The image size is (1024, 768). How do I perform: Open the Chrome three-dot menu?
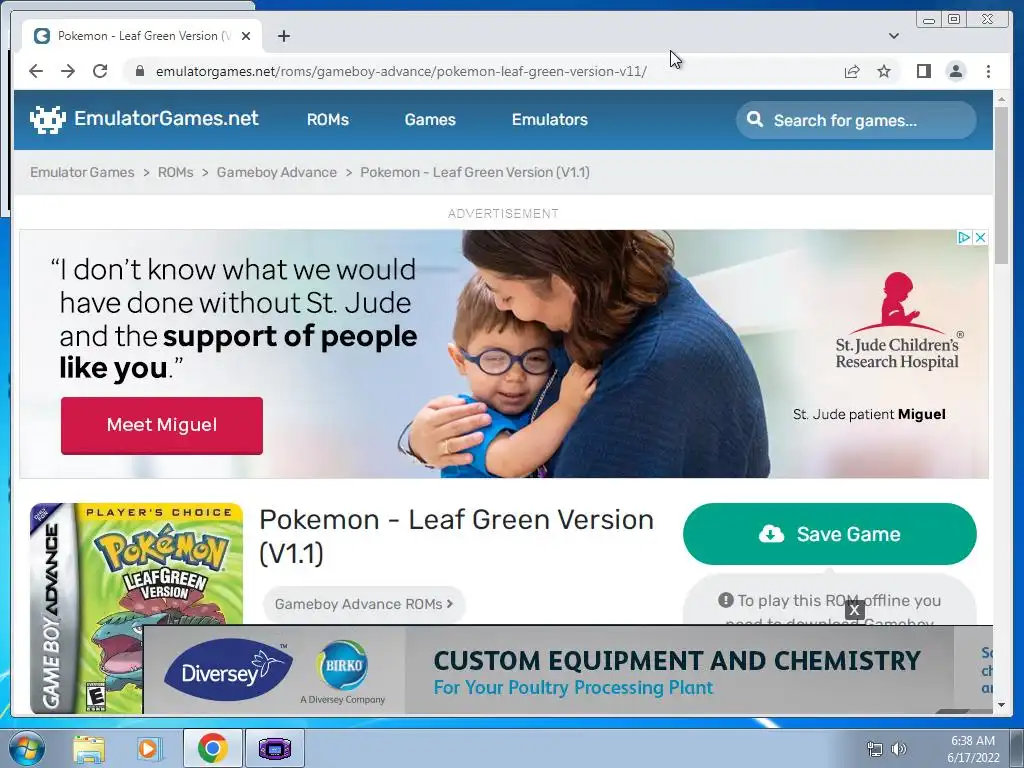pos(988,71)
